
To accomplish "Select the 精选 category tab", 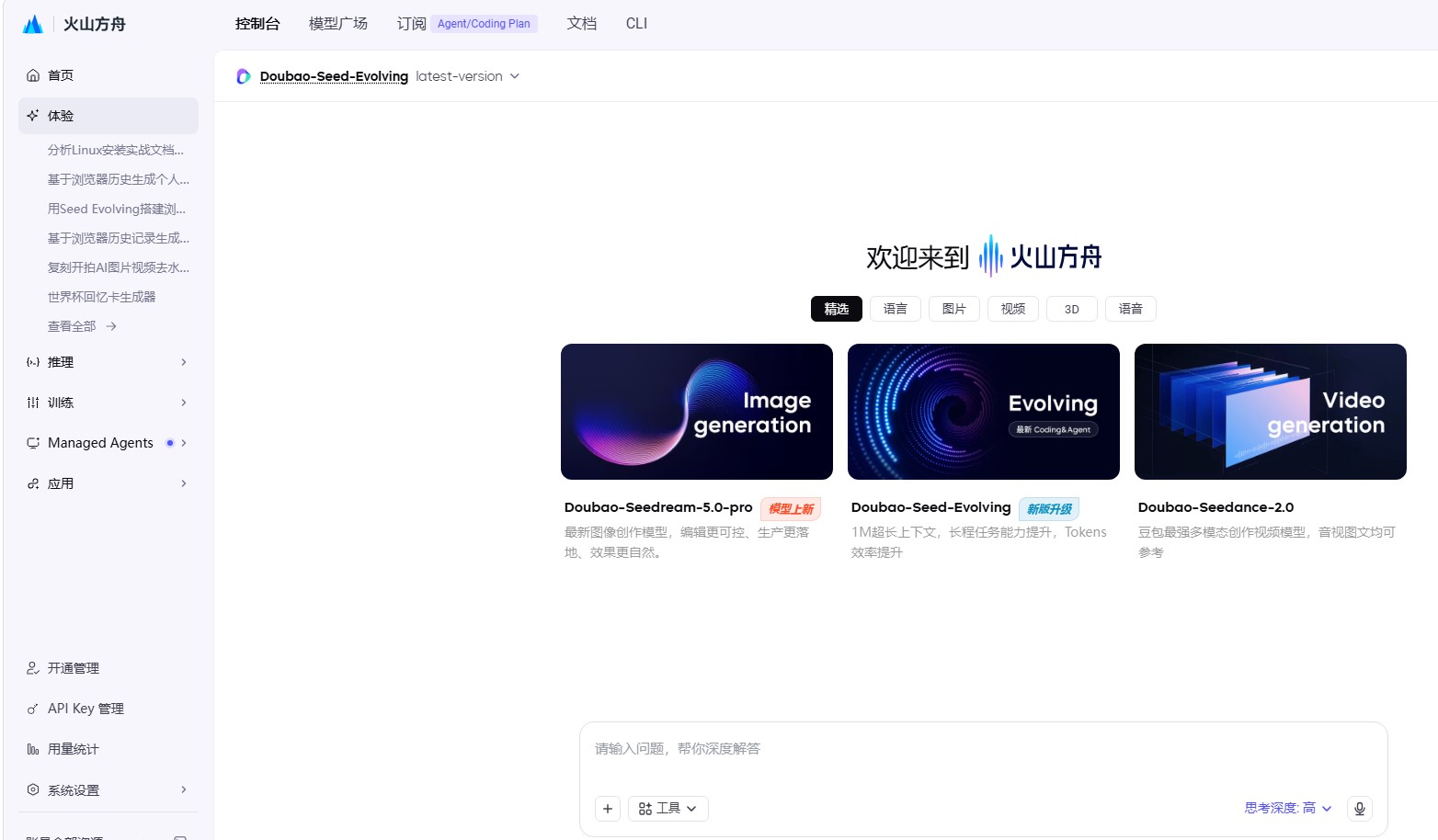I will tap(837, 309).
